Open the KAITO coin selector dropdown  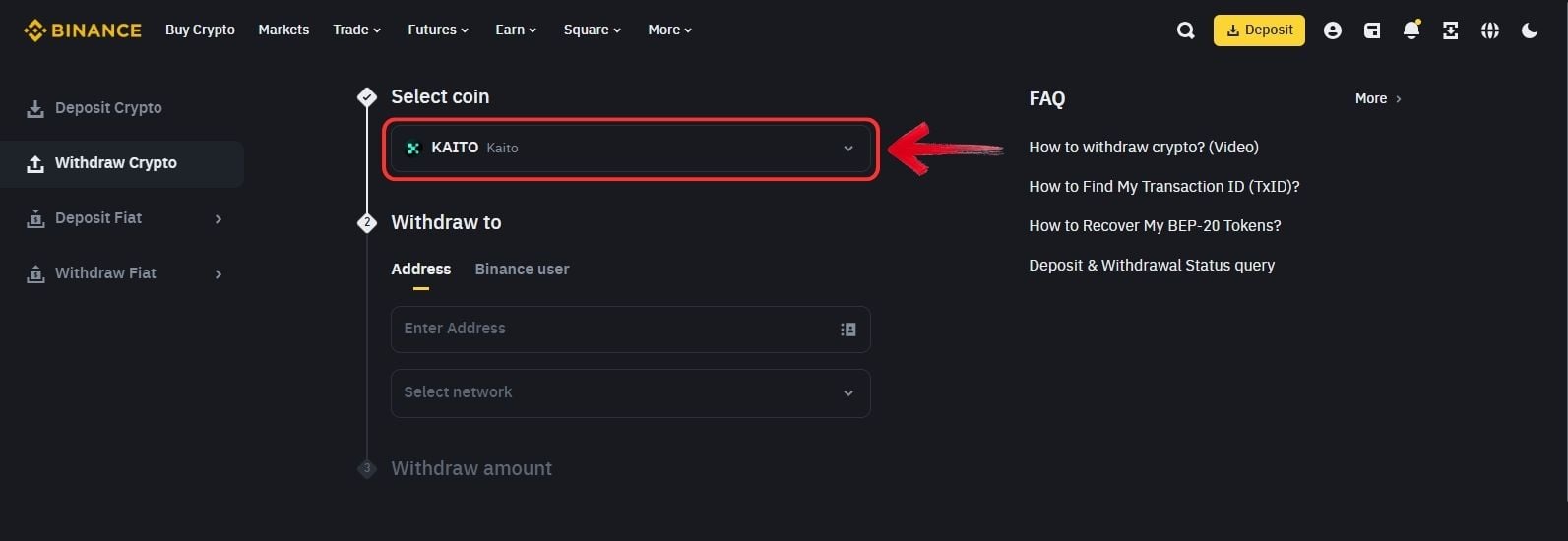(x=630, y=149)
